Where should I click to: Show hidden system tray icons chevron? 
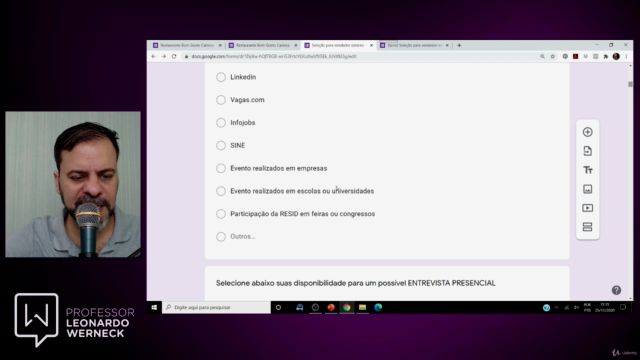tap(556, 307)
